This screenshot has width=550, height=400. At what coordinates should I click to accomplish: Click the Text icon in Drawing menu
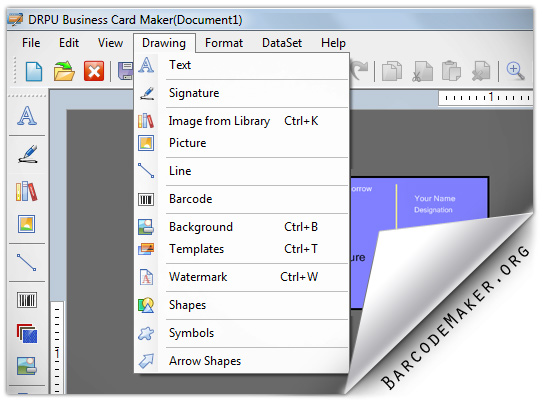click(x=146, y=65)
